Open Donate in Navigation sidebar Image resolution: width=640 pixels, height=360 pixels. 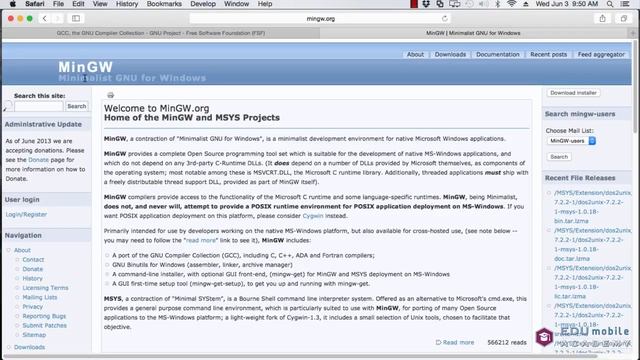(33, 269)
